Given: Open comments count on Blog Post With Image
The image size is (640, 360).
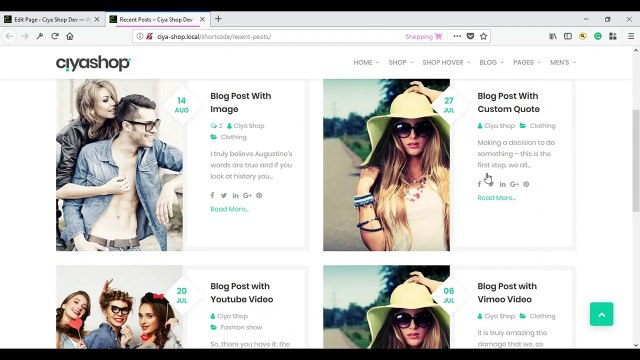Looking at the screenshot, I should point(216,126).
